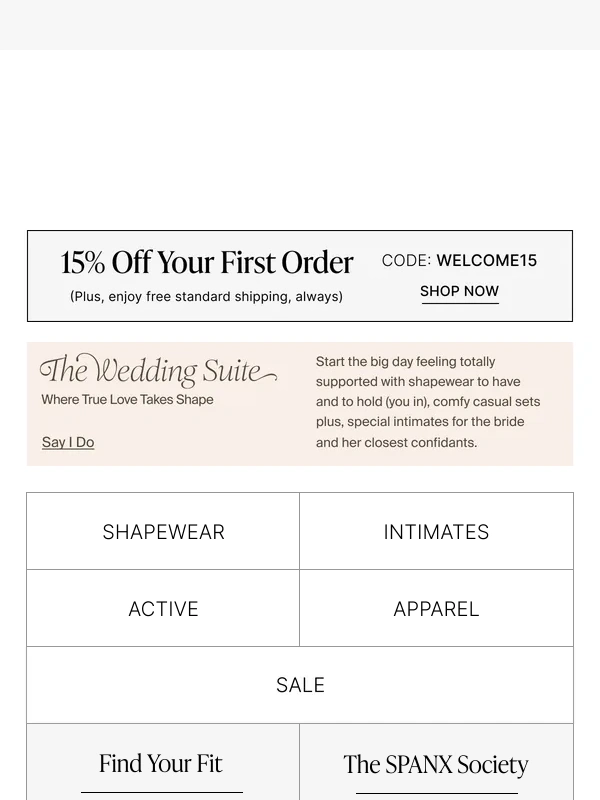
Task: Click the underline below The SPANX Society
Action: [437, 793]
